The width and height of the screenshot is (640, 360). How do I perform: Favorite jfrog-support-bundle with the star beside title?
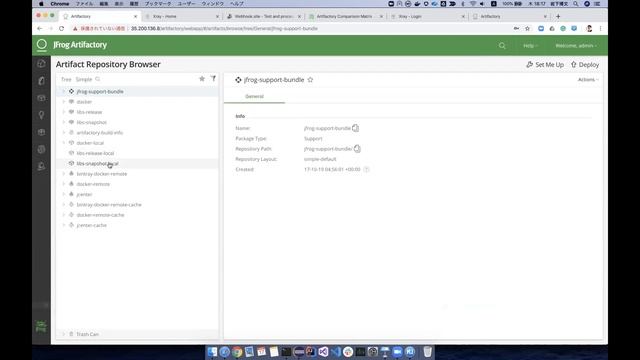click(310, 80)
